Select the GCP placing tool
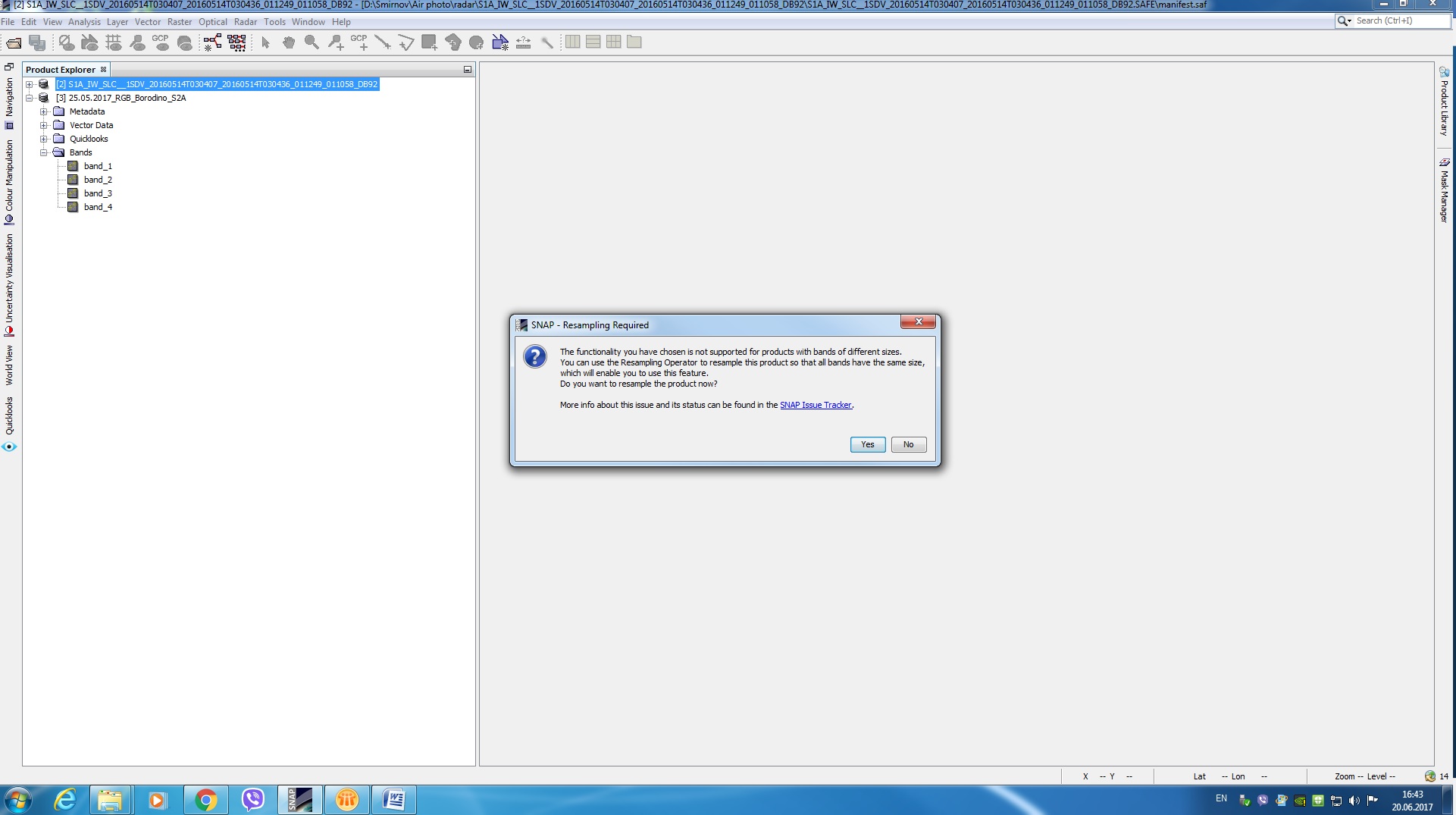This screenshot has width=1456, height=815. pyautogui.click(x=359, y=42)
